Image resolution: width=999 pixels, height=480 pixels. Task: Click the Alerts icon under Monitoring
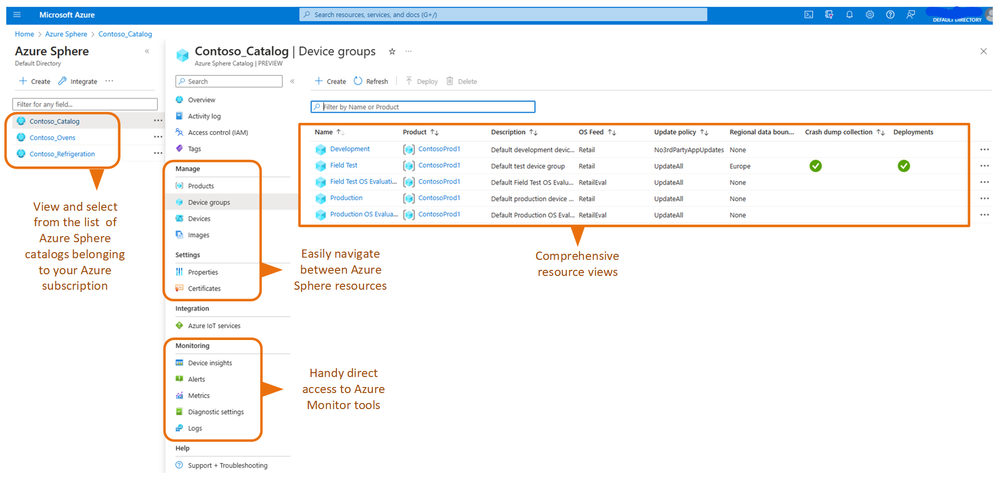click(x=180, y=379)
